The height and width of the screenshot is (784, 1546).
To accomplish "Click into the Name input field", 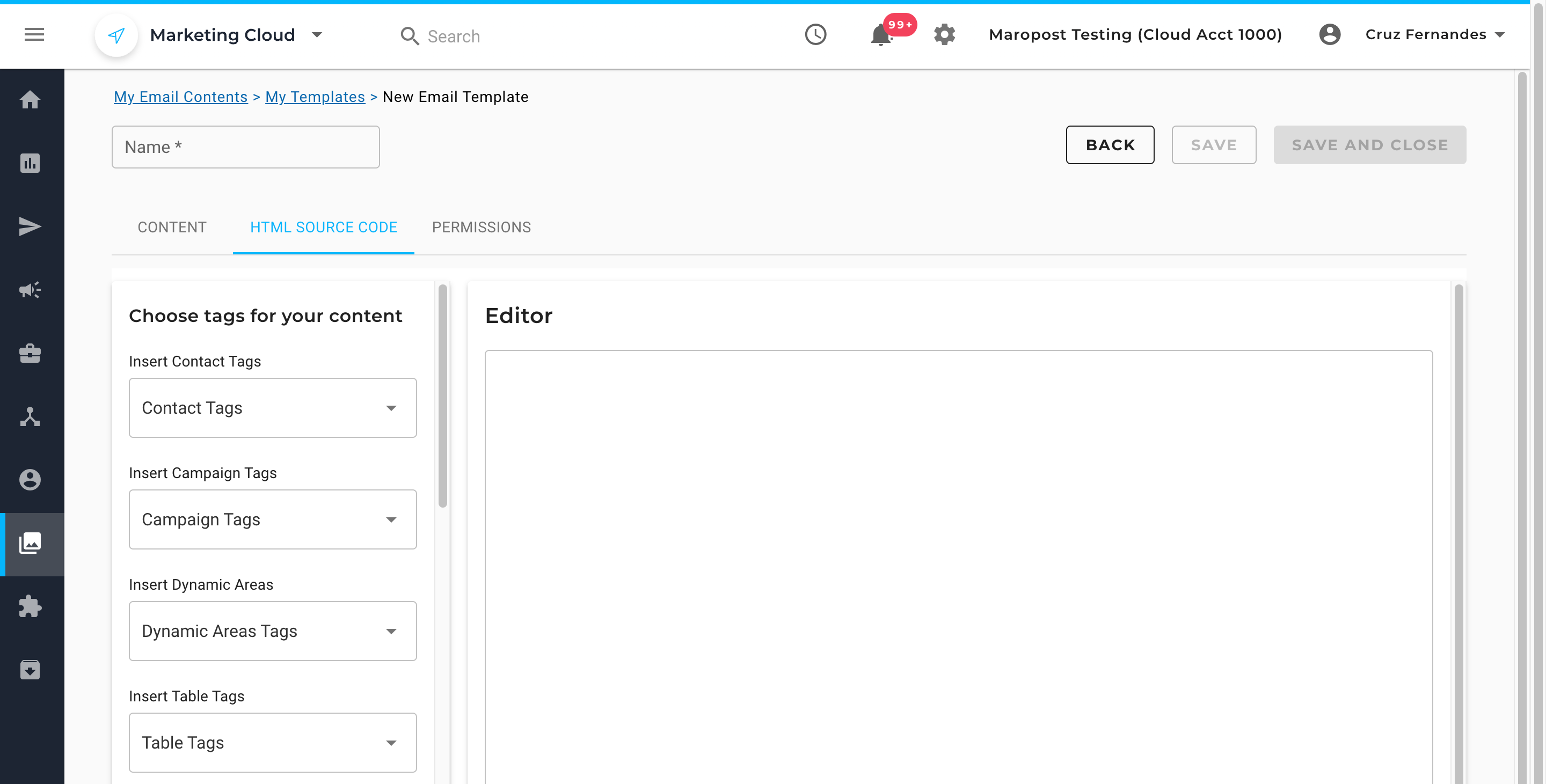I will [245, 147].
